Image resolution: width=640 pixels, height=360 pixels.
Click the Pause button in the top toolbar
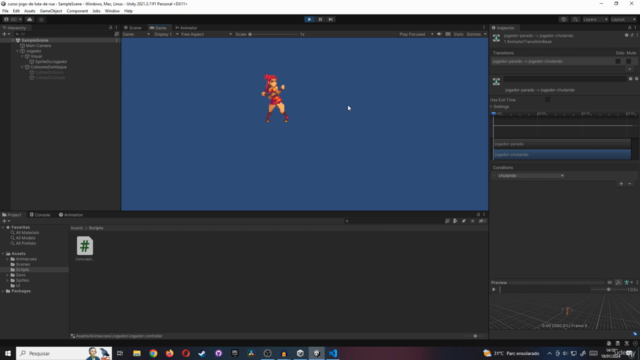click(x=320, y=19)
